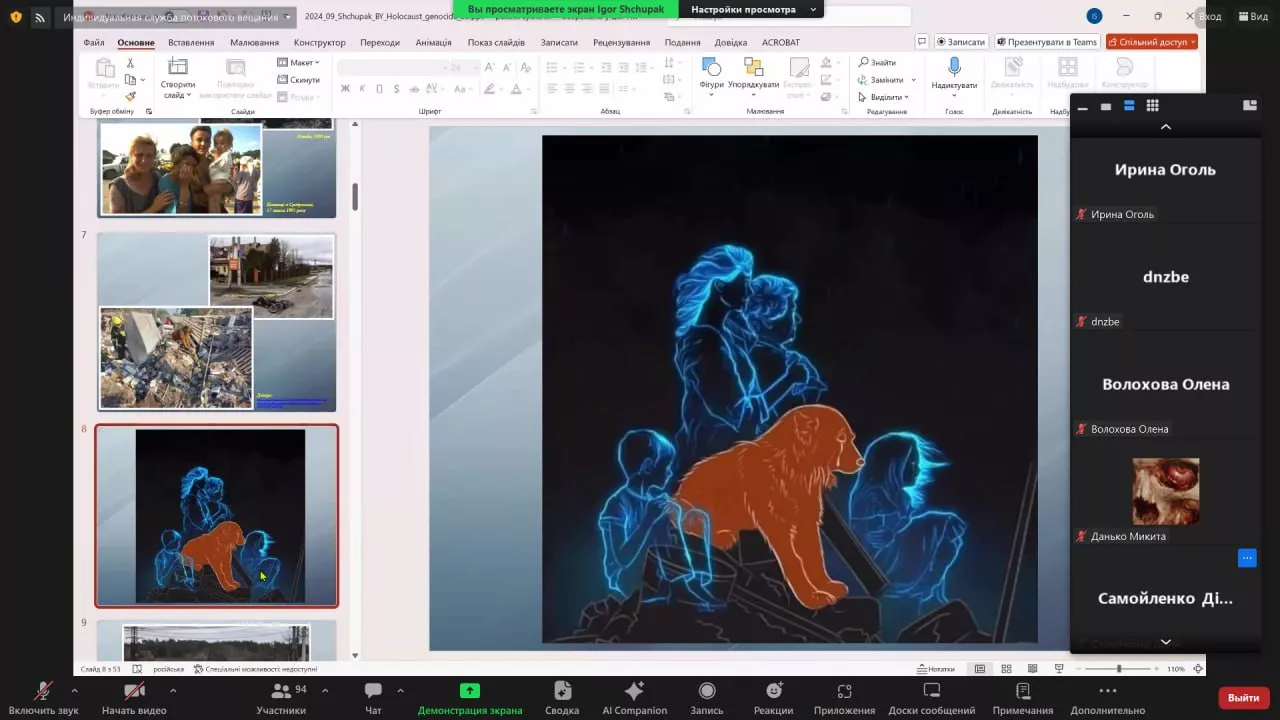Select slide 8 thumbnail with dog

pos(217,516)
